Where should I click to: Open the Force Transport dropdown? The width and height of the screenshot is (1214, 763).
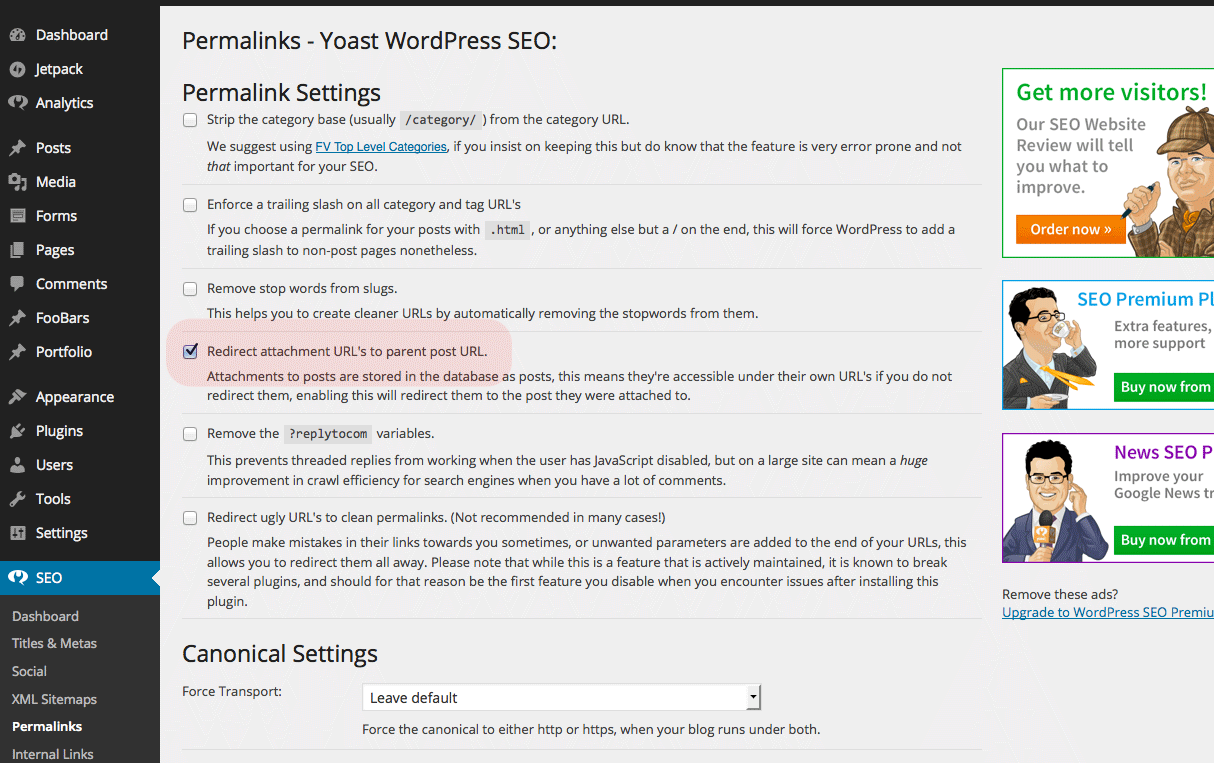(562, 697)
